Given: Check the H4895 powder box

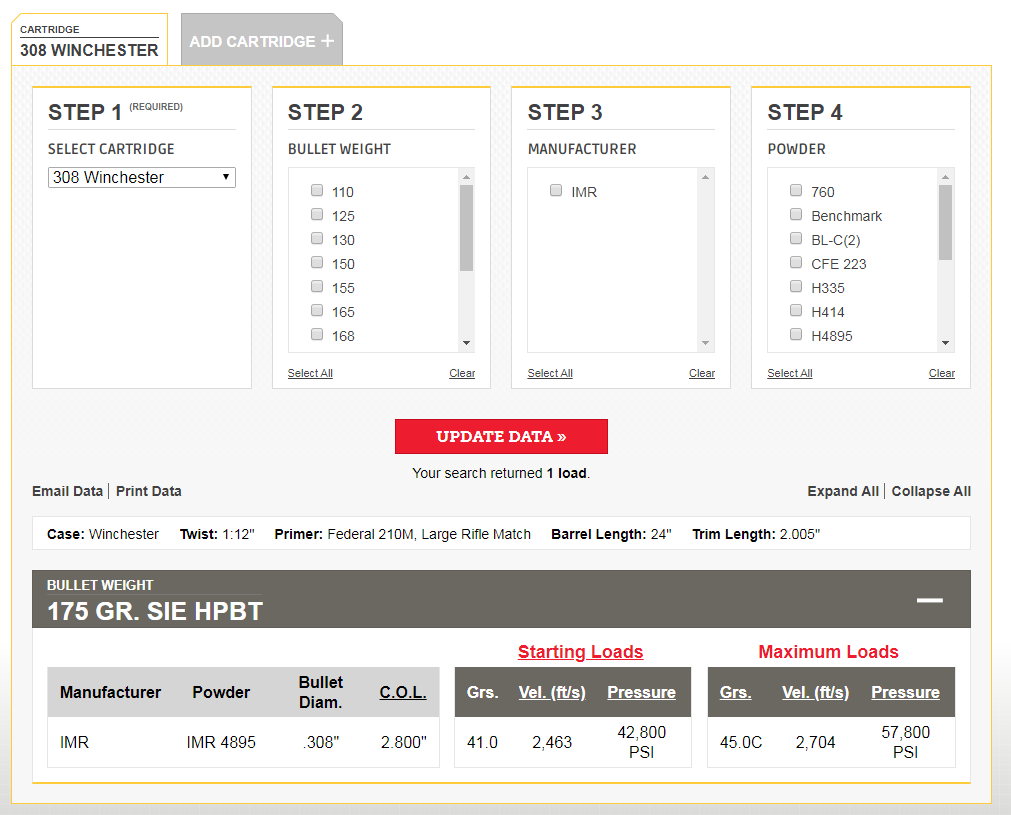Looking at the screenshot, I should click(796, 334).
